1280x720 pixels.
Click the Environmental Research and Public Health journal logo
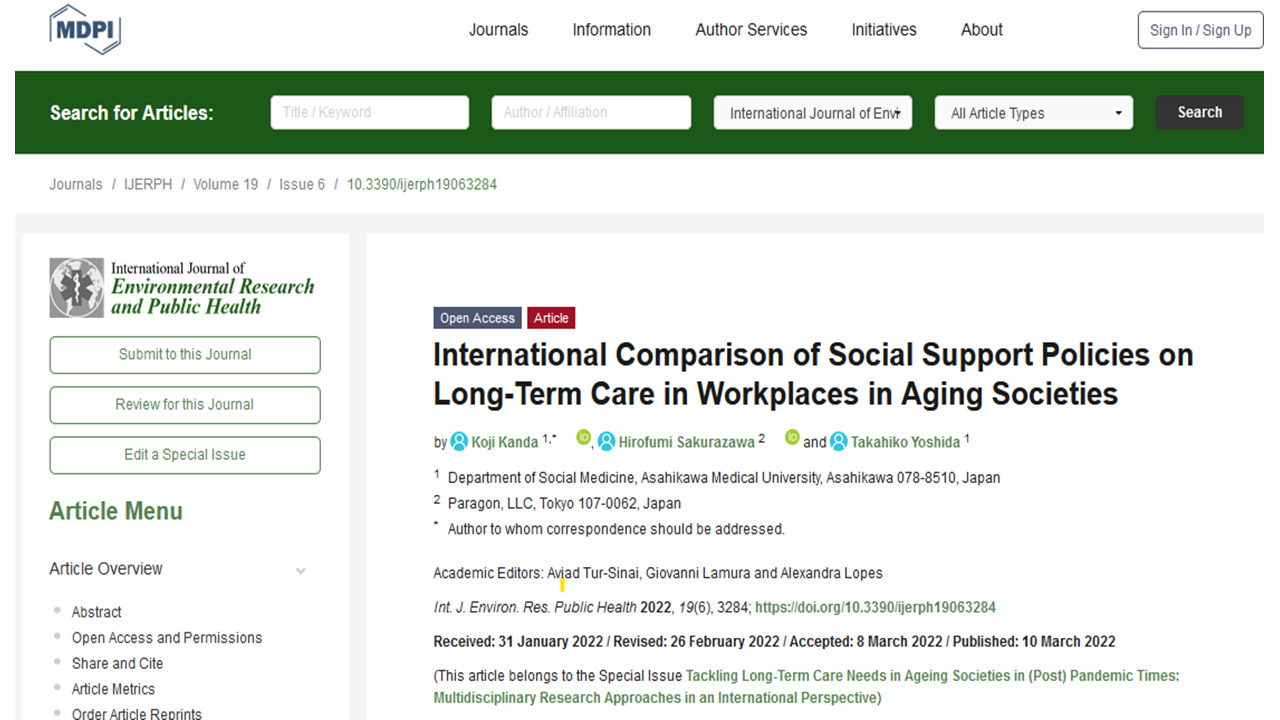pos(183,287)
